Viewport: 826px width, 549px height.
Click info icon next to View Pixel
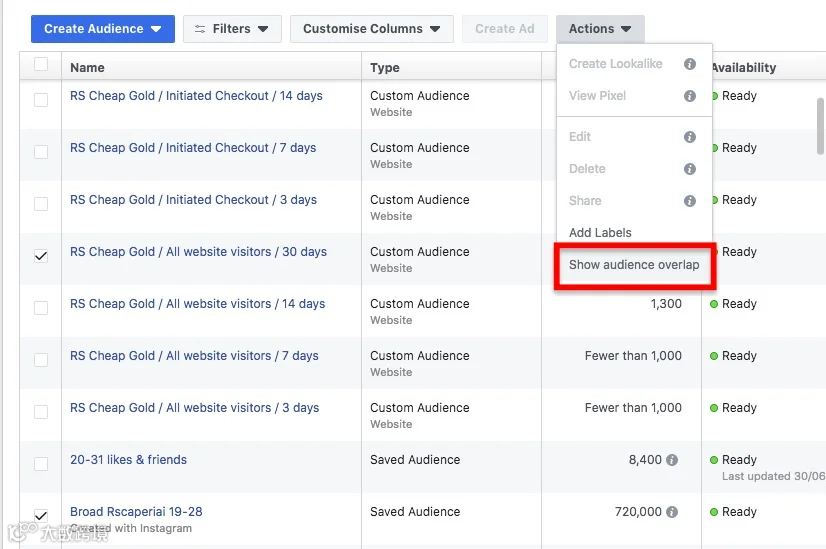[690, 96]
